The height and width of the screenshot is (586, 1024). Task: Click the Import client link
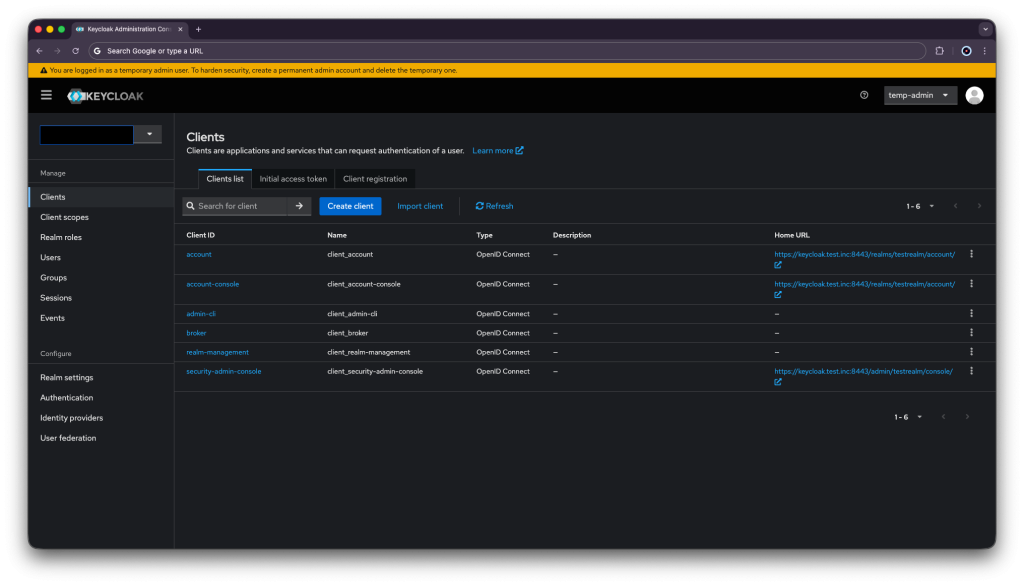420,206
